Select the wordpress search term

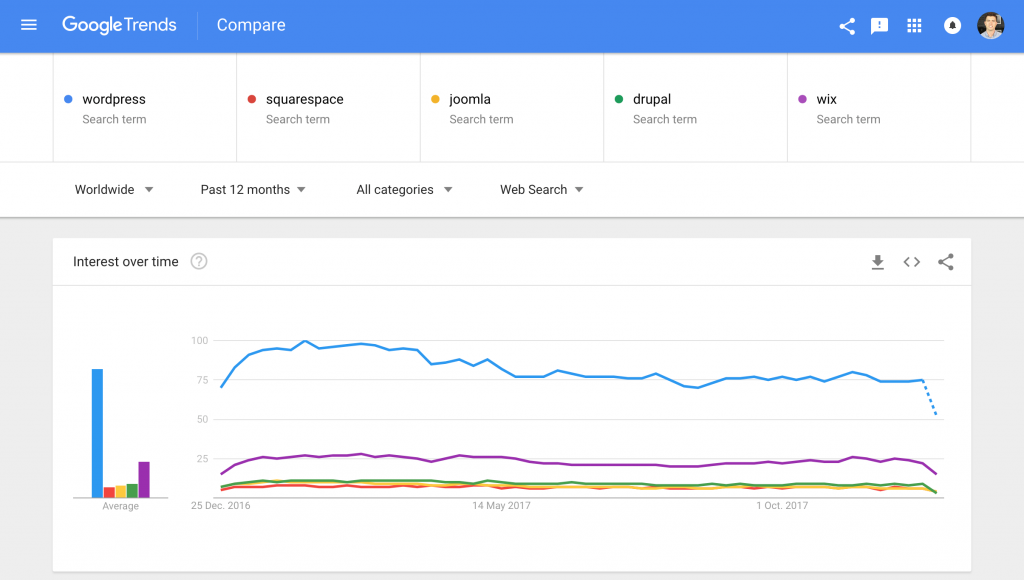(x=114, y=100)
